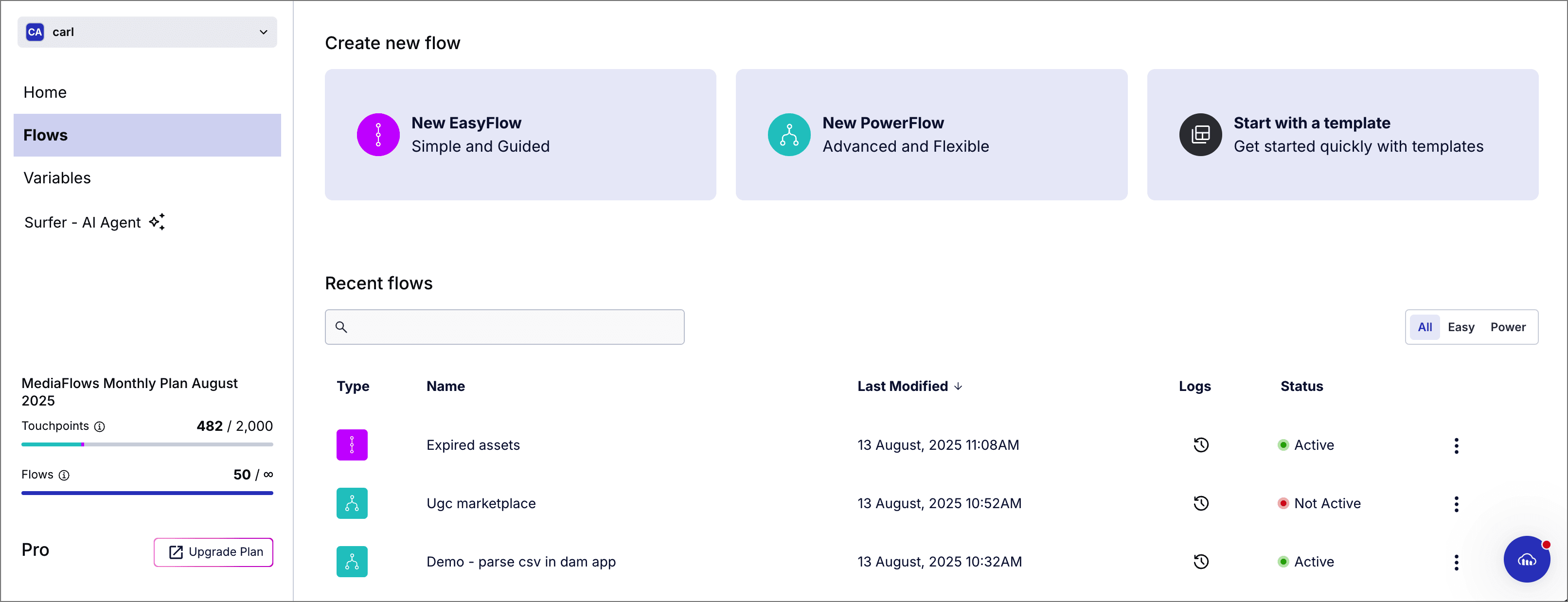Create a New PowerFlow
1568x602 pixels.
point(931,135)
